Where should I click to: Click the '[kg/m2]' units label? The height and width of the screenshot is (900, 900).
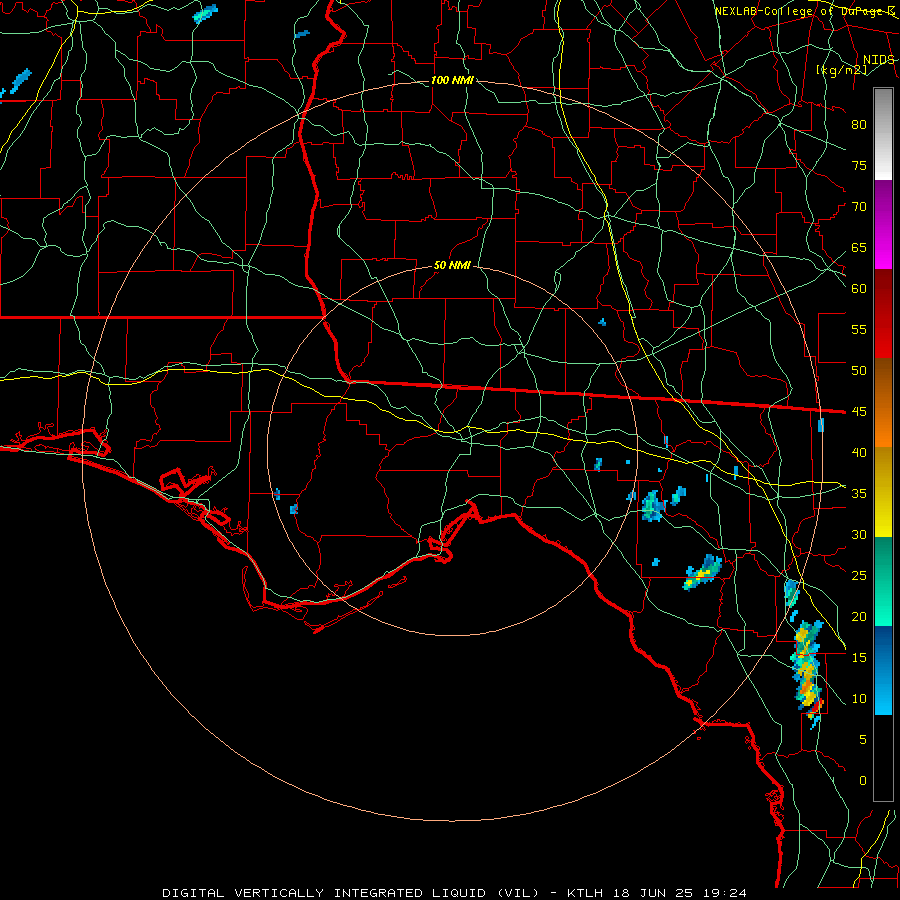(x=841, y=70)
